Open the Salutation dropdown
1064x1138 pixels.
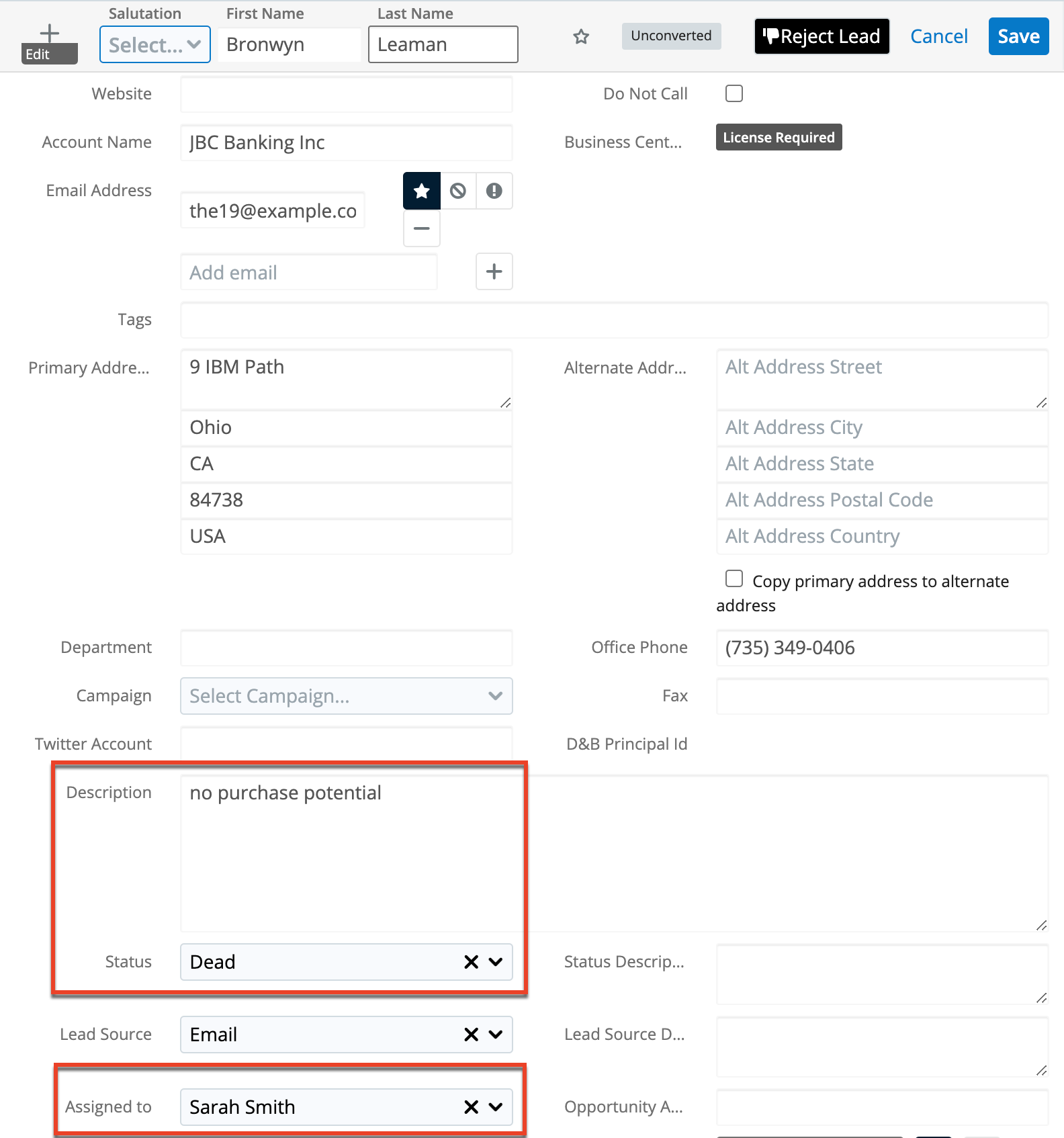click(x=155, y=45)
